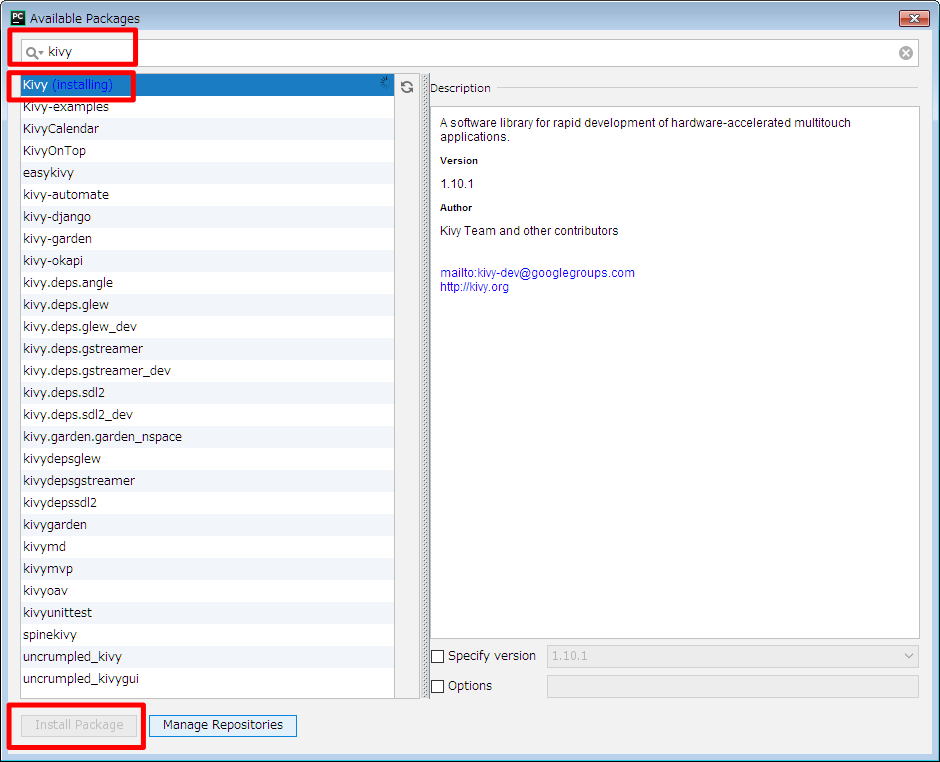Image resolution: width=940 pixels, height=762 pixels.
Task: Click the kivy-dev mailing list link
Action: coord(537,272)
